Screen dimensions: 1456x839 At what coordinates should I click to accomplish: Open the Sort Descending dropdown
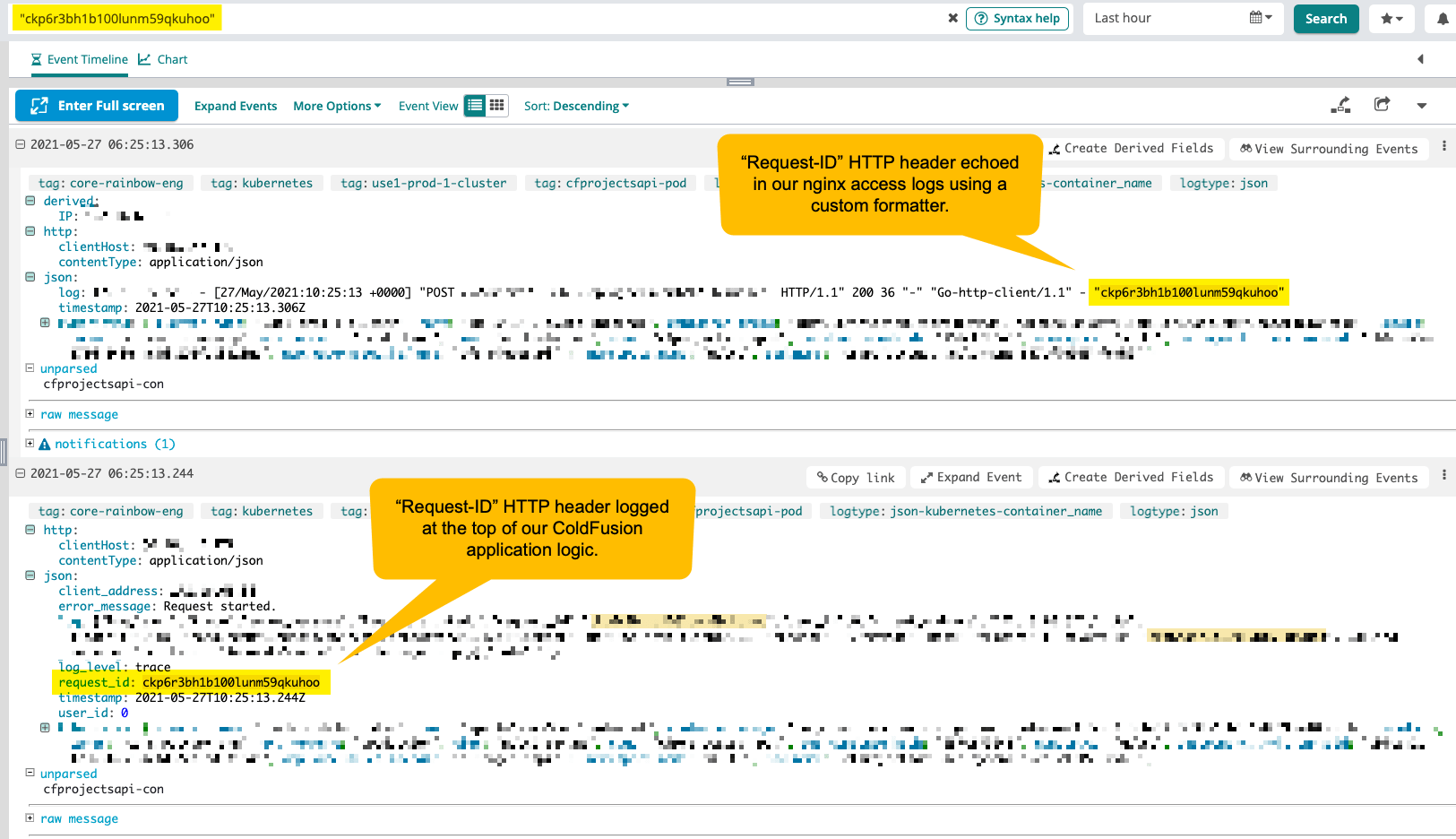[x=576, y=106]
